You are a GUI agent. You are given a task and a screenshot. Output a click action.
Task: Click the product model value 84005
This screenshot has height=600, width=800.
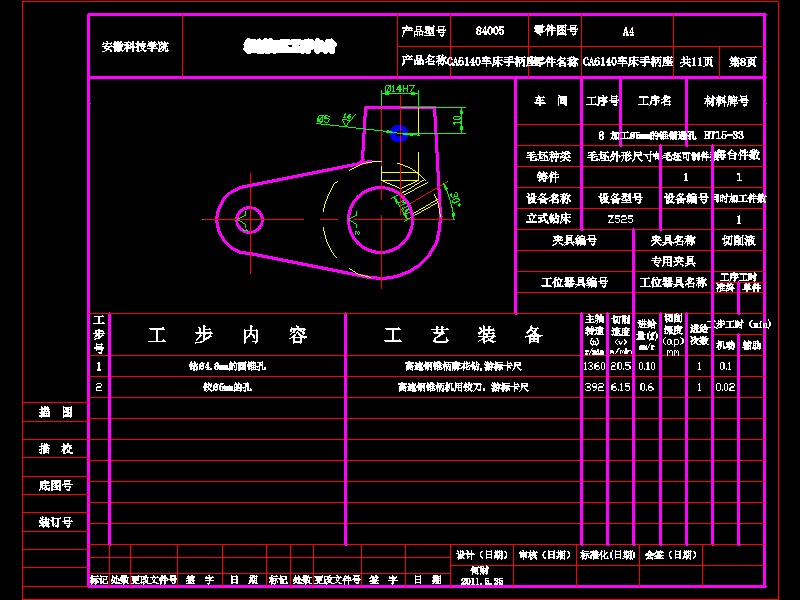click(x=490, y=31)
